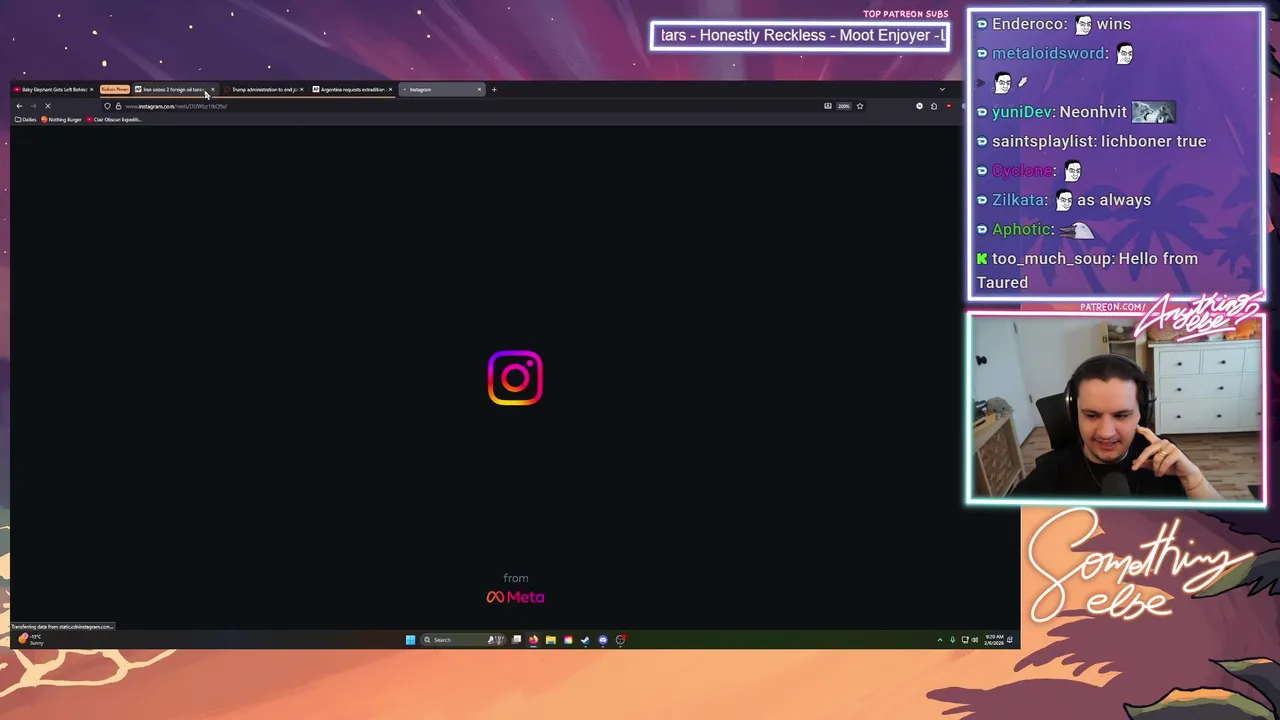This screenshot has height=720, width=1280.
Task: Open Firefox from the taskbar
Action: 533,640
